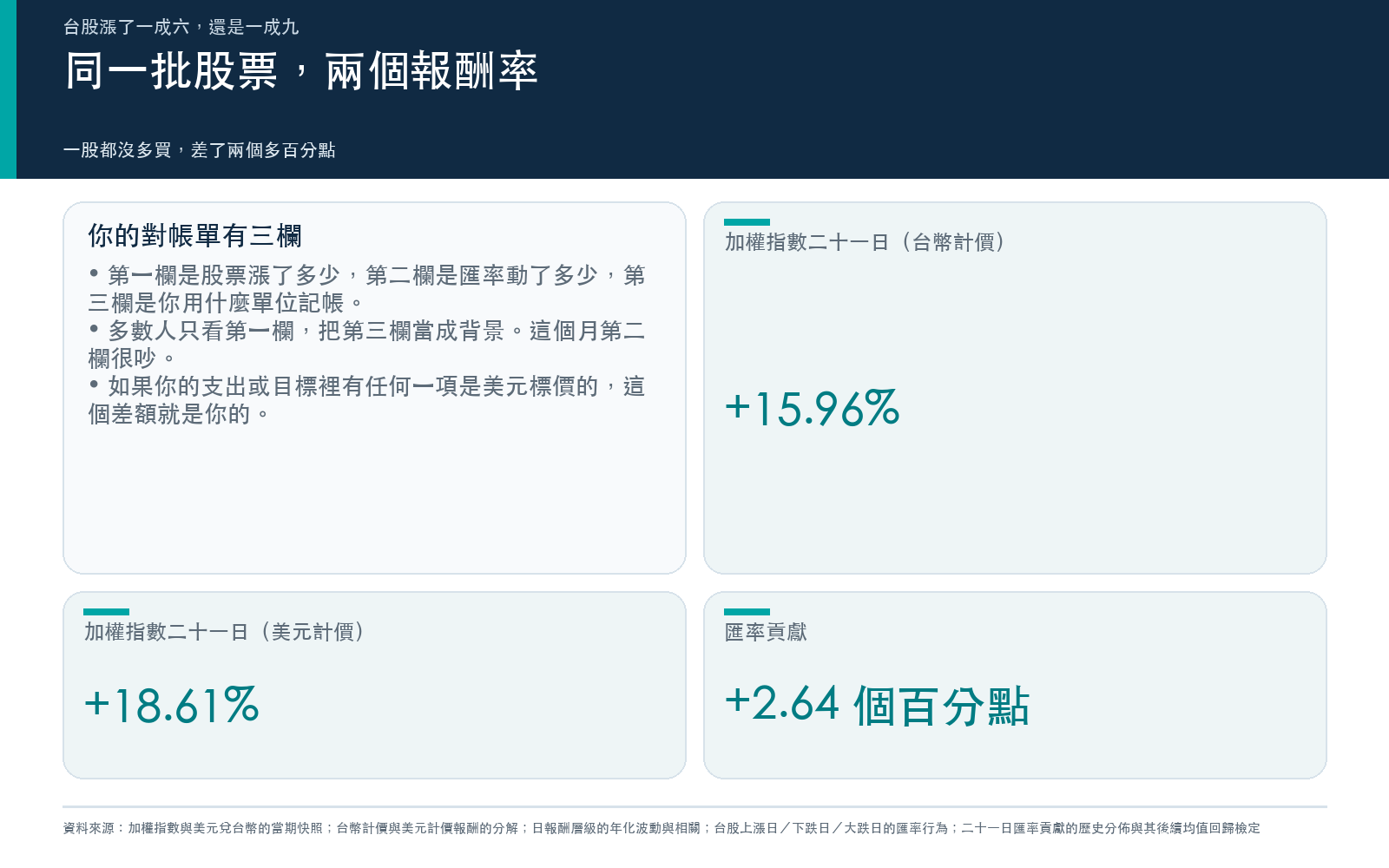Select the heading 你的對帳單有三欄
The height and width of the screenshot is (868, 1389).
(194, 235)
